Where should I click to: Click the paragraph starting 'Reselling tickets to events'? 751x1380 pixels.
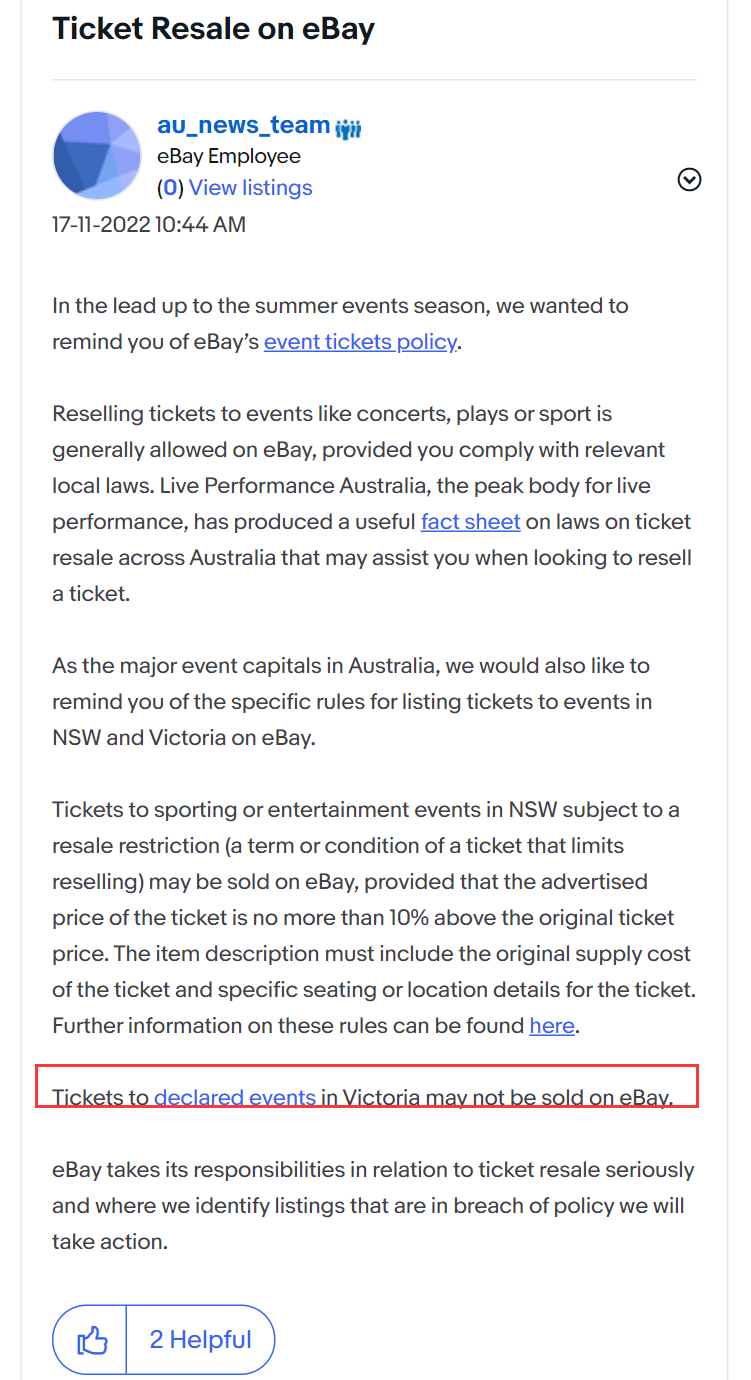(372, 504)
